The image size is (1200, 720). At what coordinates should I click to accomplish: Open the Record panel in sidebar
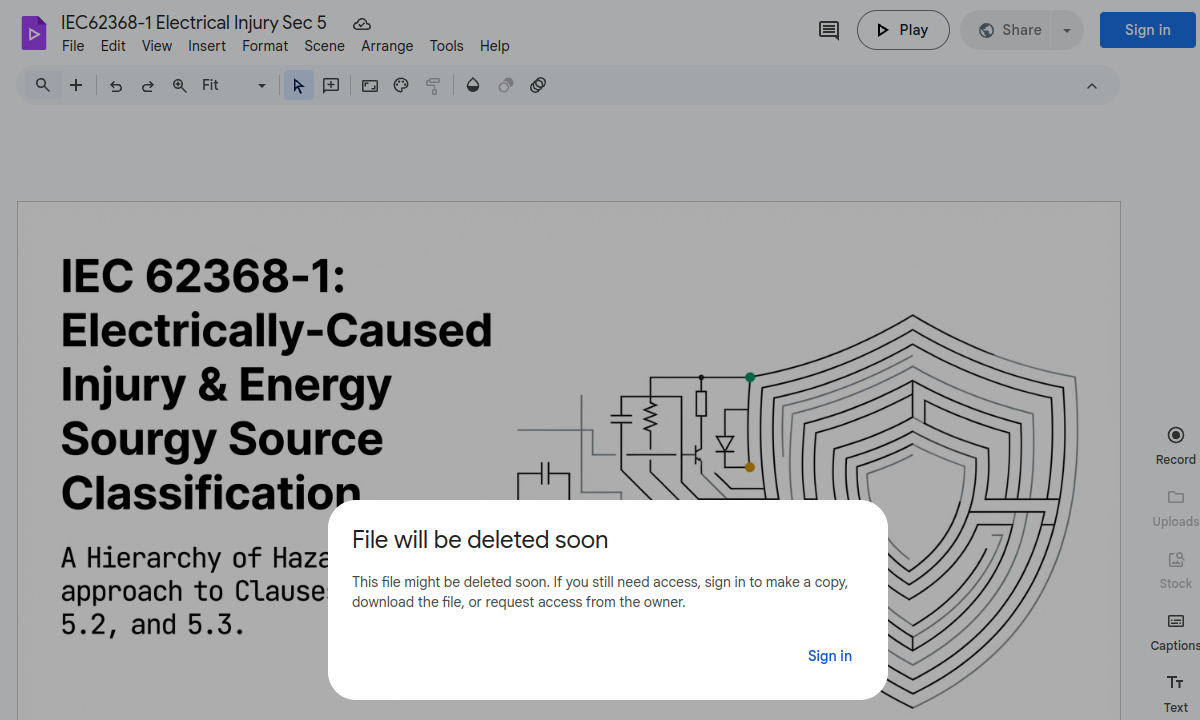[1175, 445]
